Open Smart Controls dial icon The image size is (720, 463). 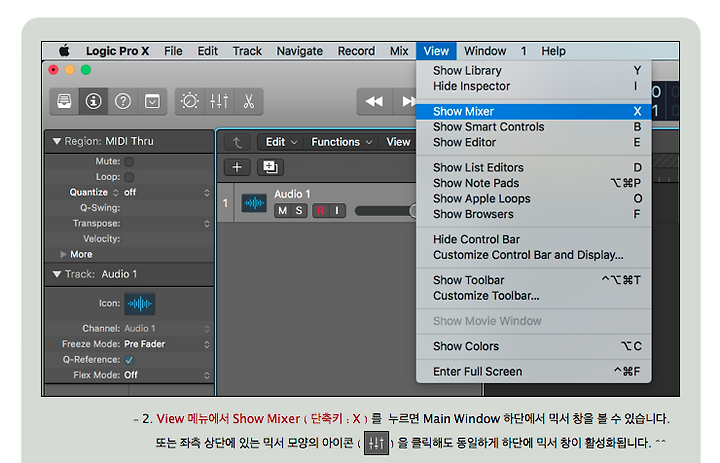[x=190, y=101]
